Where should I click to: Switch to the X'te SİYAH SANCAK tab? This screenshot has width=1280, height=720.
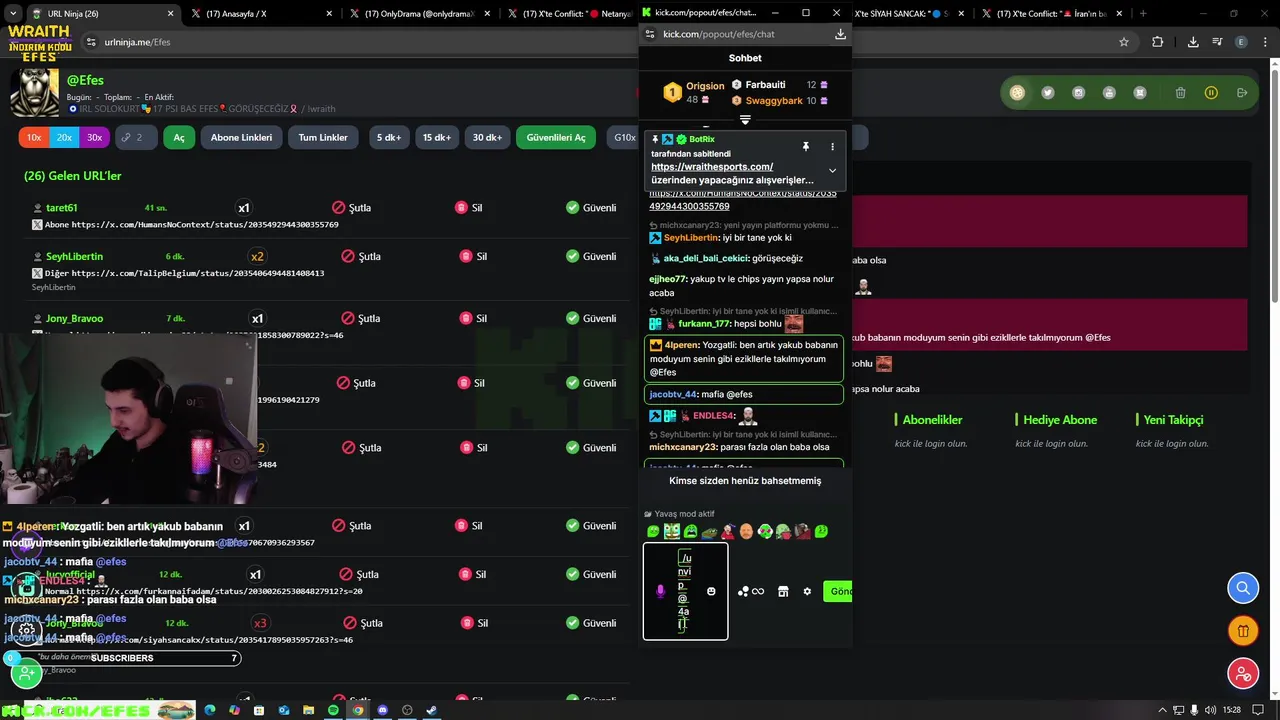(910, 14)
